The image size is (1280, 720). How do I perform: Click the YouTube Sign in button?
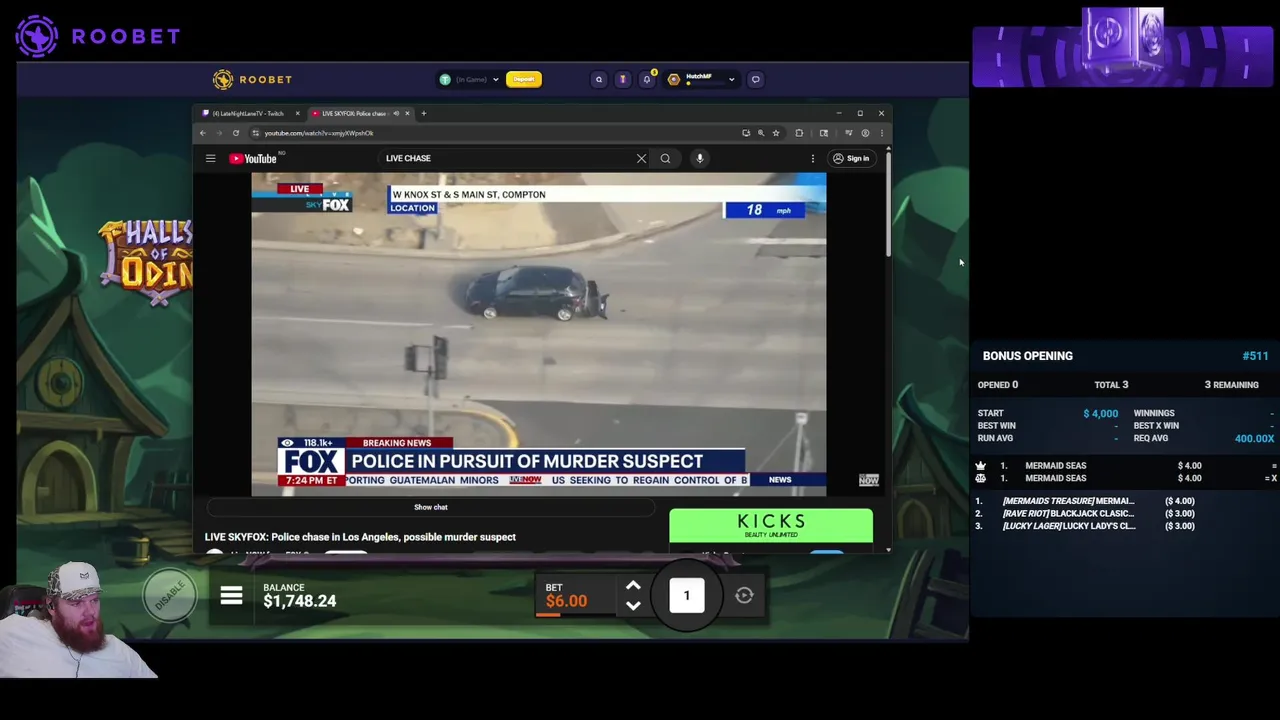[852, 158]
